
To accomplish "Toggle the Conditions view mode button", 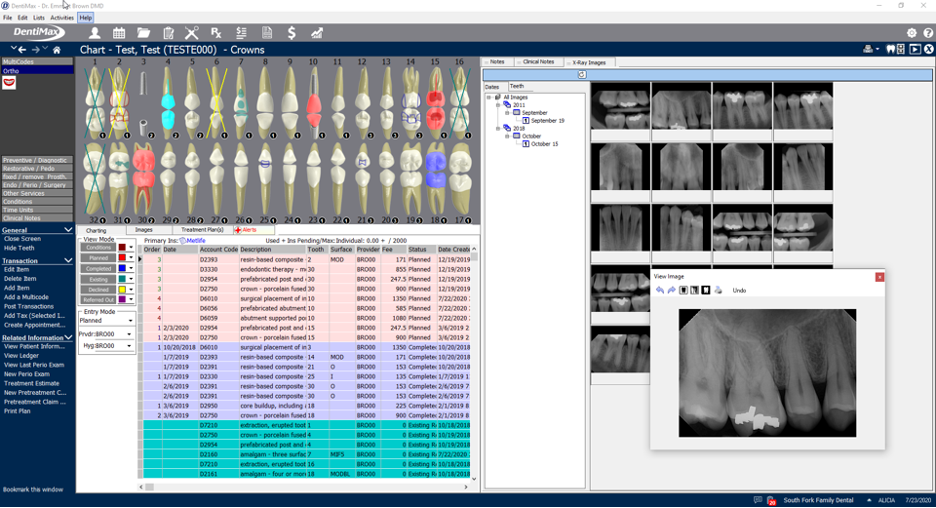I will pyautogui.click(x=98, y=247).
